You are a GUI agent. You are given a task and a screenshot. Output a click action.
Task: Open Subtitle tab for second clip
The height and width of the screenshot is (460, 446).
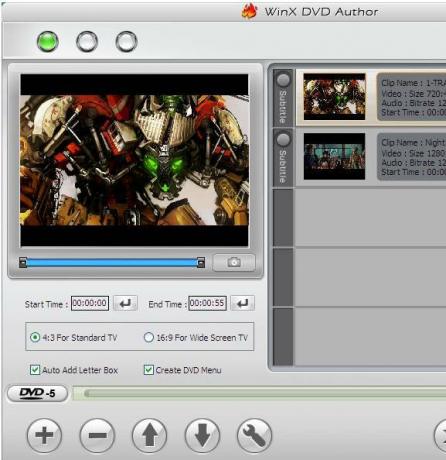pyautogui.click(x=283, y=158)
